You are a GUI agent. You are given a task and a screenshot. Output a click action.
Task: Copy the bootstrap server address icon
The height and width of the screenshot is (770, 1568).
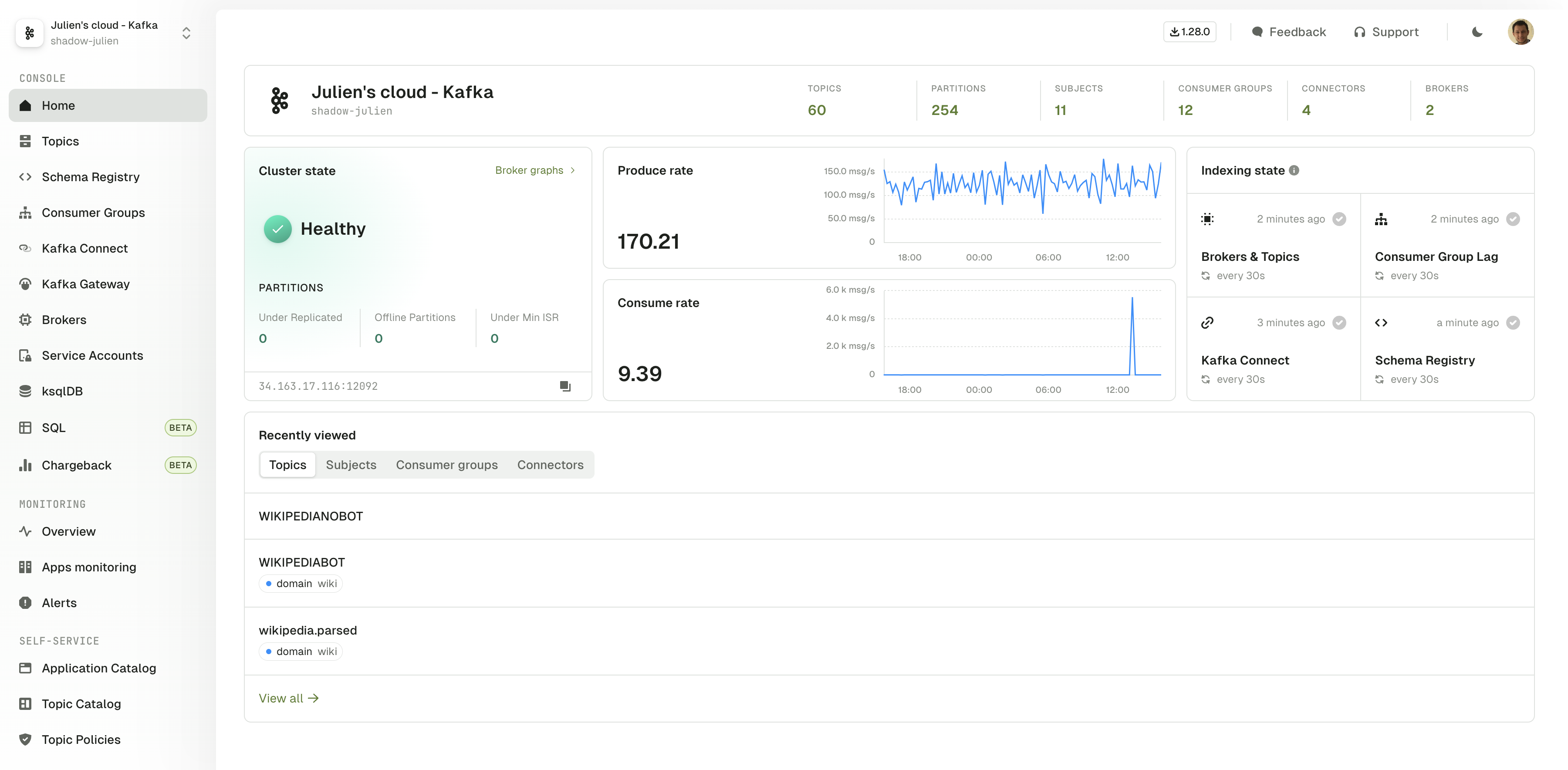tap(565, 386)
